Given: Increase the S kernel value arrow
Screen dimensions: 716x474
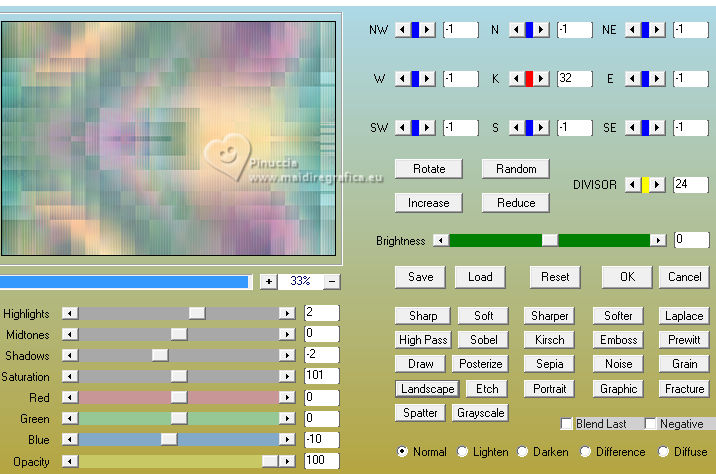Looking at the screenshot, I should tap(541, 127).
